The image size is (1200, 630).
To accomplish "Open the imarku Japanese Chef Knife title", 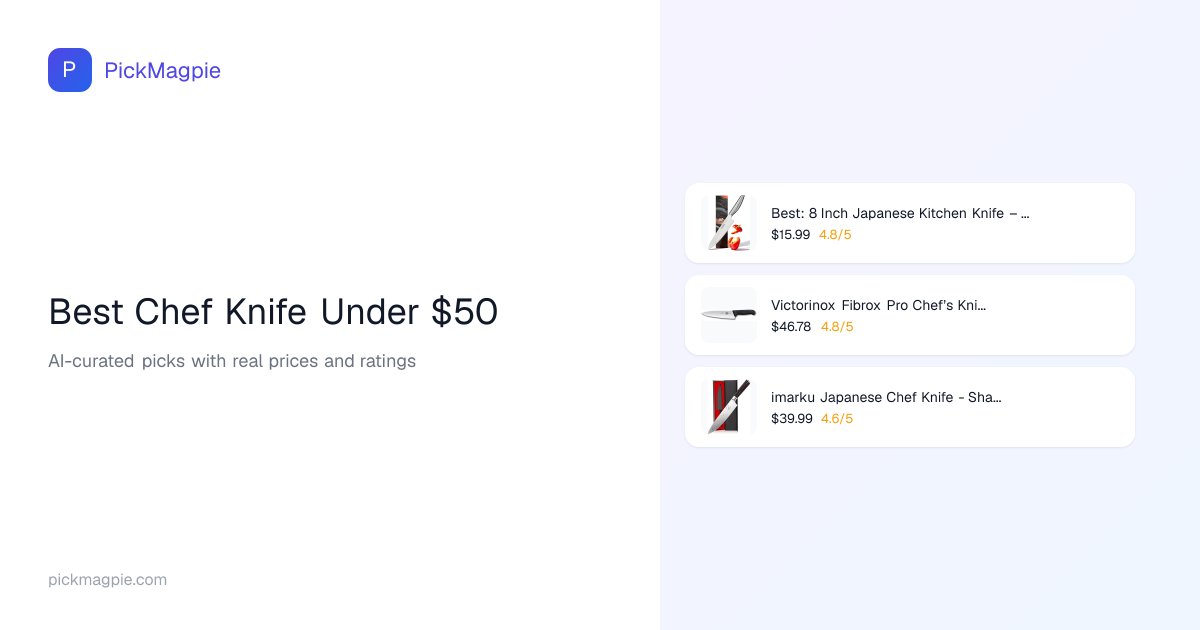I will coord(886,397).
